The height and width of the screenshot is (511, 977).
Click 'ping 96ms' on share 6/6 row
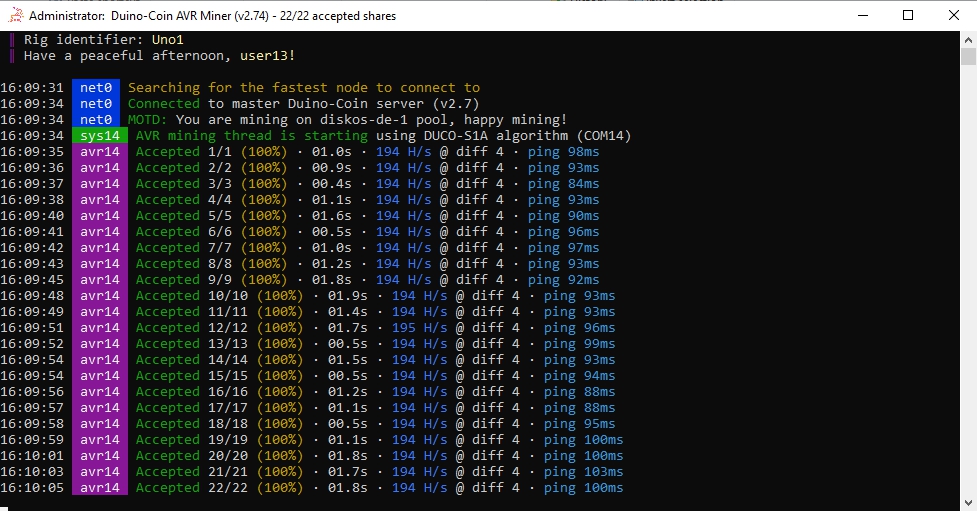(563, 232)
